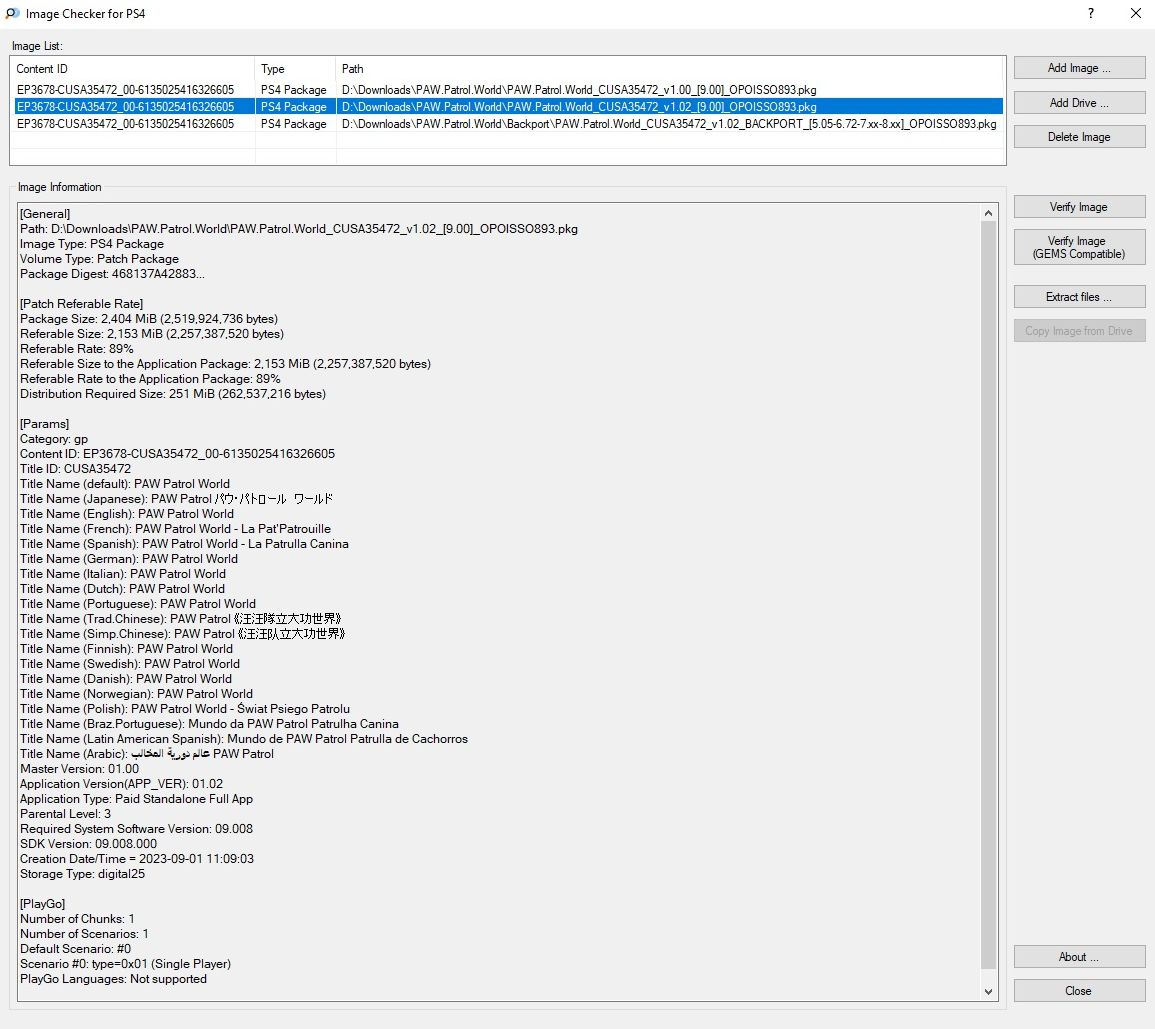
Task: Close the window with the X button
Action: tap(1135, 14)
